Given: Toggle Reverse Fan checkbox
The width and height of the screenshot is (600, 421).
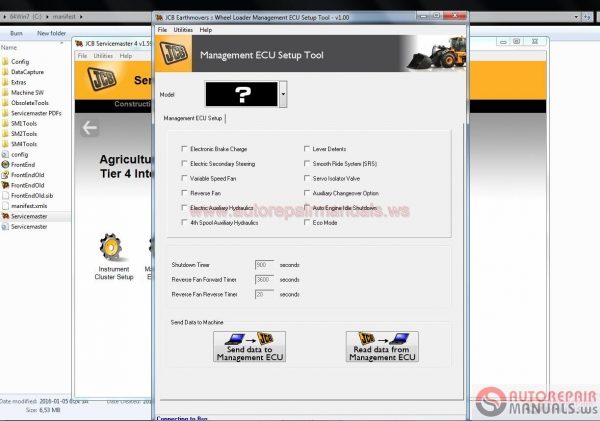Looking at the screenshot, I should [184, 193].
